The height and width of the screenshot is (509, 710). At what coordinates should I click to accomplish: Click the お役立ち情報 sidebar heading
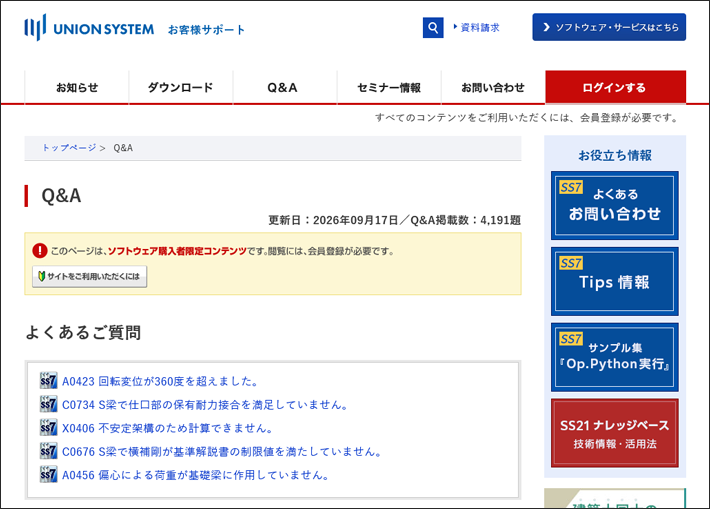(x=615, y=155)
